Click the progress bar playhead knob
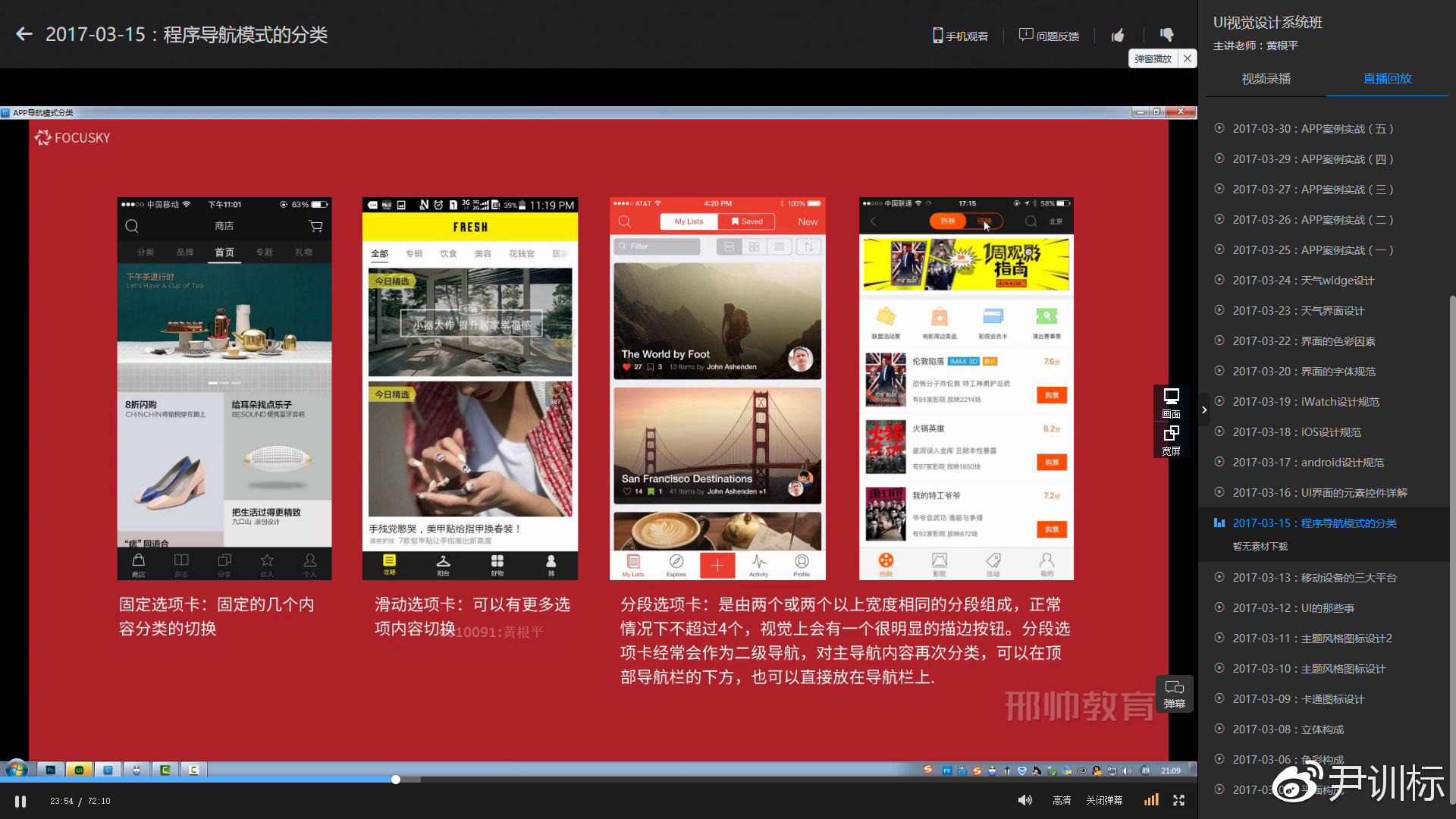Screen dimensions: 1456x819 click(396, 780)
